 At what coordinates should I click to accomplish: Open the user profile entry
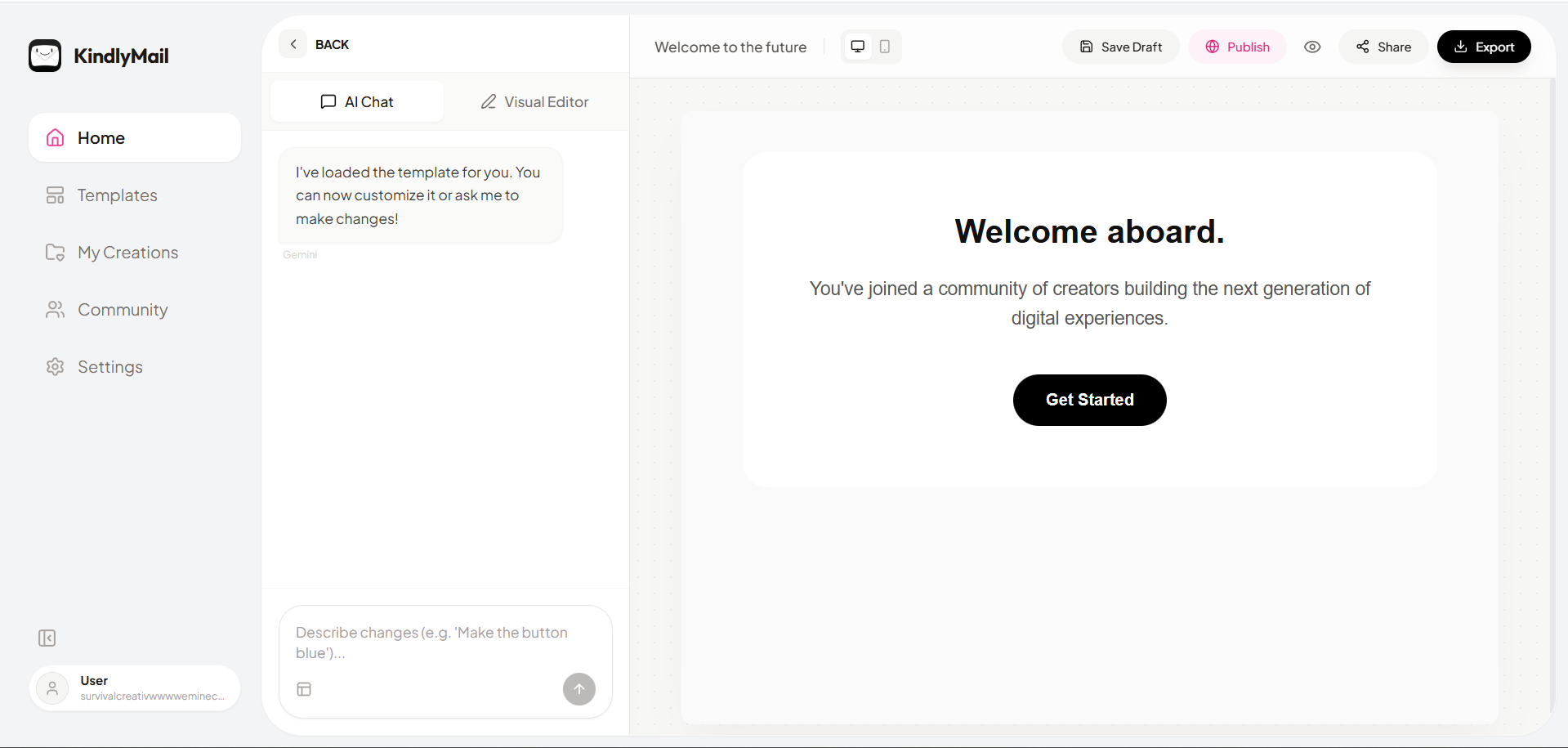134,688
